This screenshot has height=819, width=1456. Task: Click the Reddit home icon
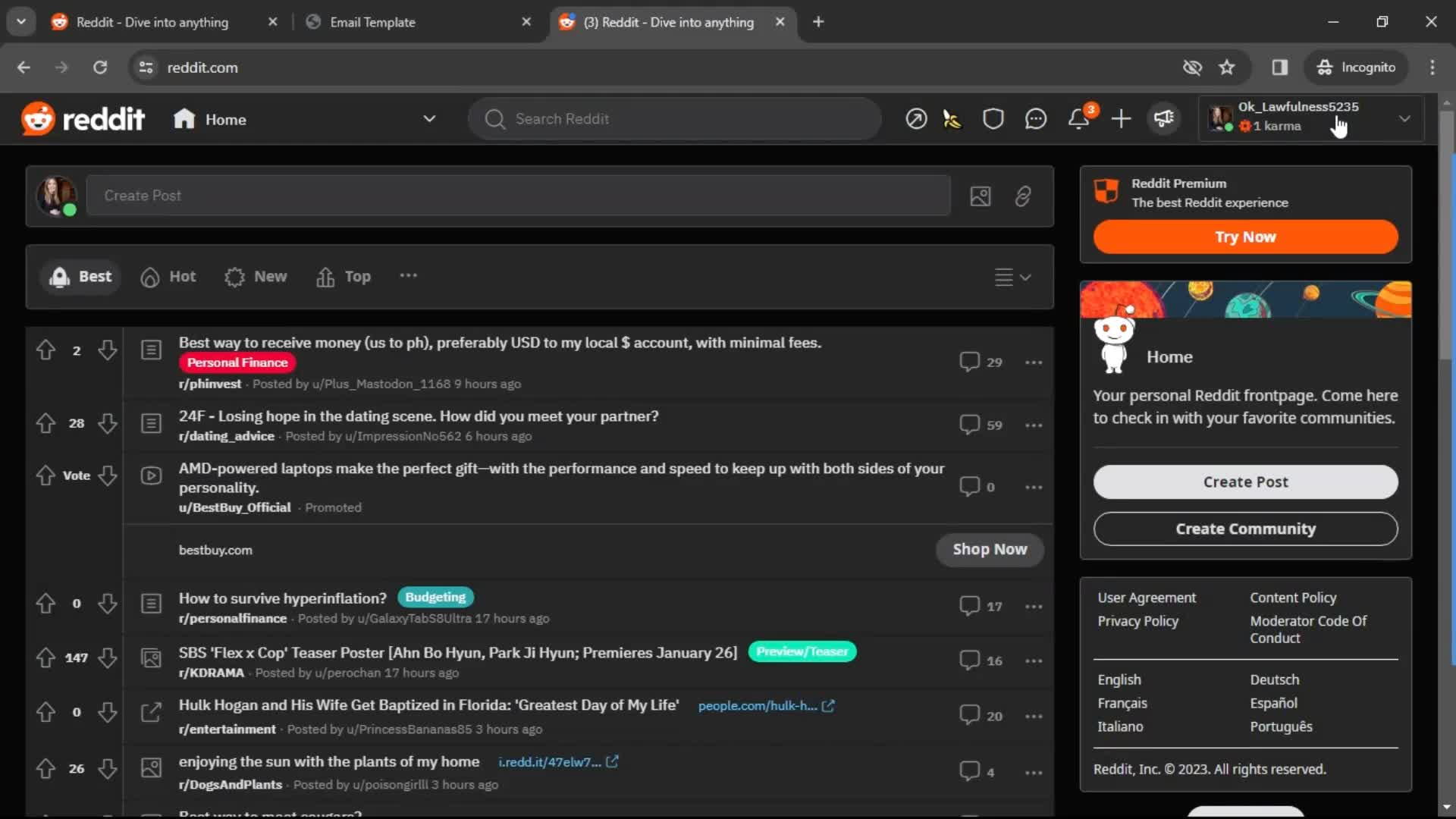[184, 119]
